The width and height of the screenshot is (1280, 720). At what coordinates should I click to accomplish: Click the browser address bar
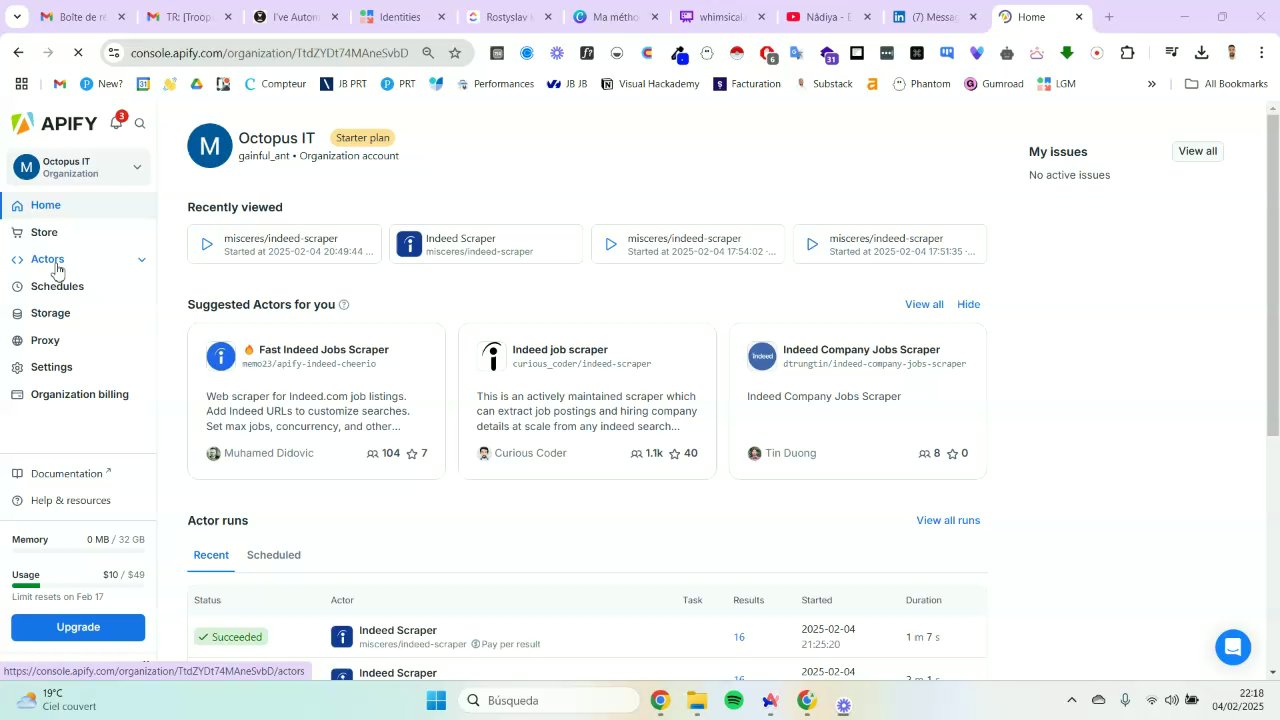(270, 53)
